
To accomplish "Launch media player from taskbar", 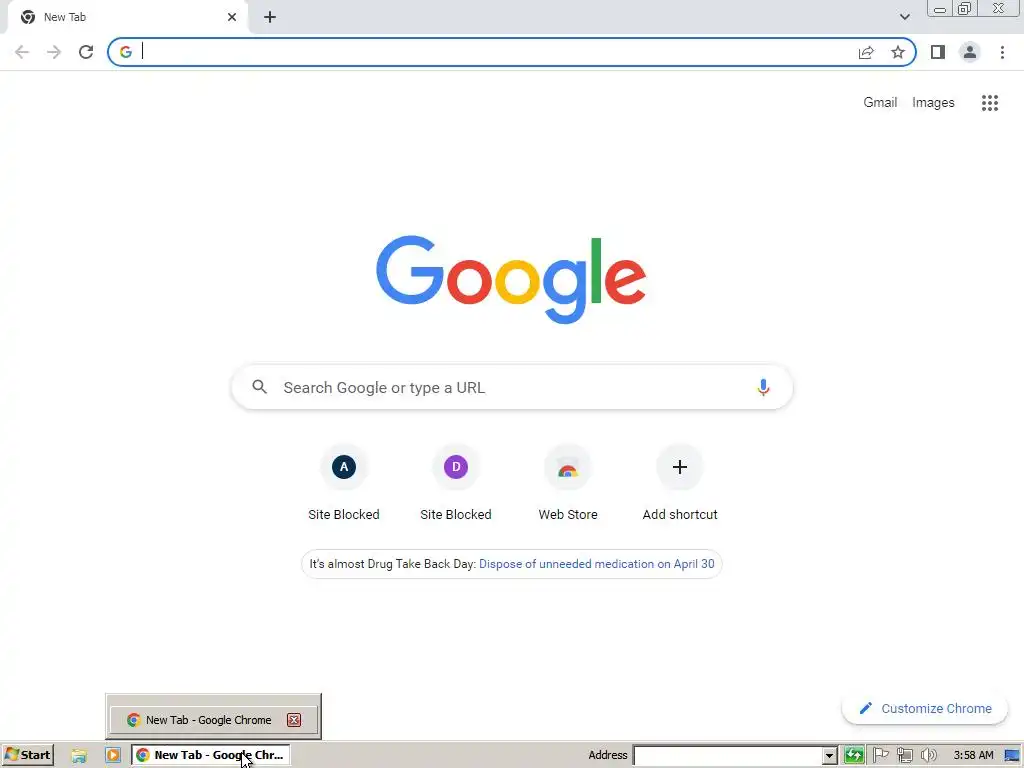I will 112,756.
